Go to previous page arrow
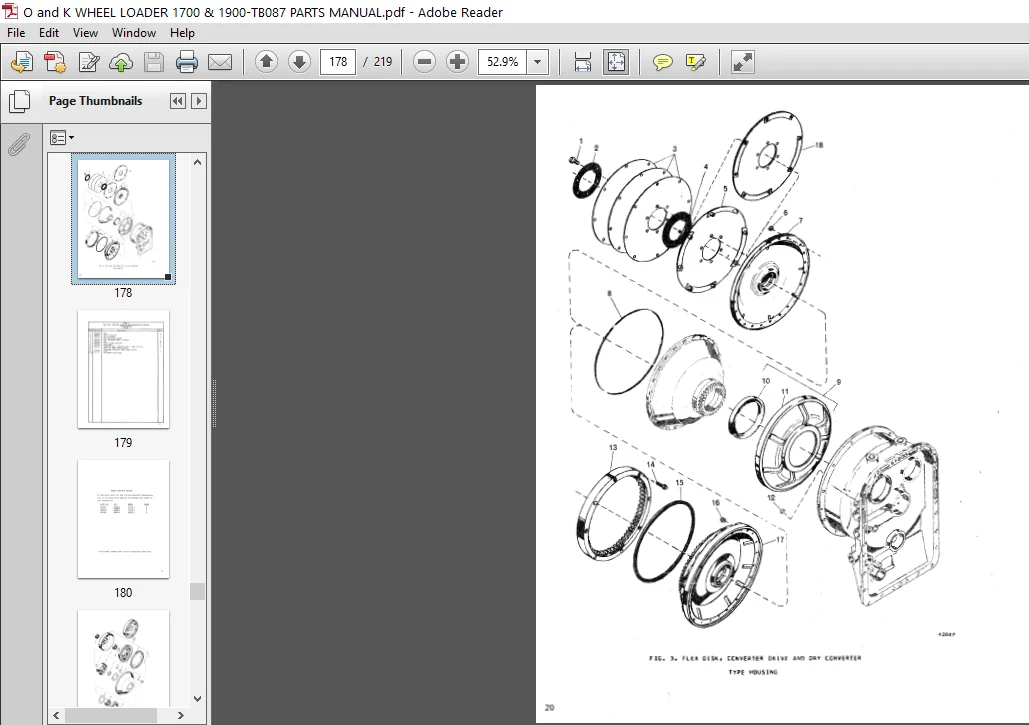The image size is (1029, 725). [x=266, y=62]
